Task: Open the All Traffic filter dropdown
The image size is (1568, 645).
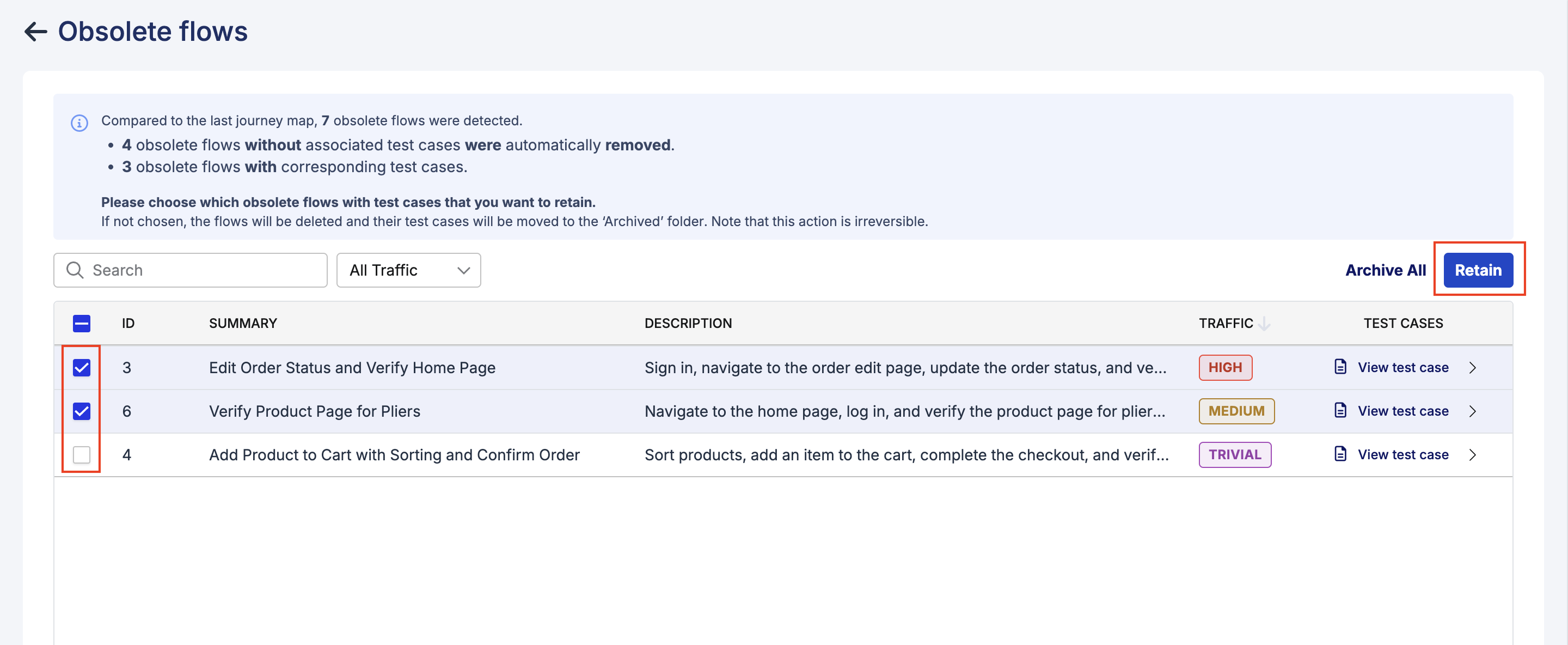Action: (x=408, y=270)
